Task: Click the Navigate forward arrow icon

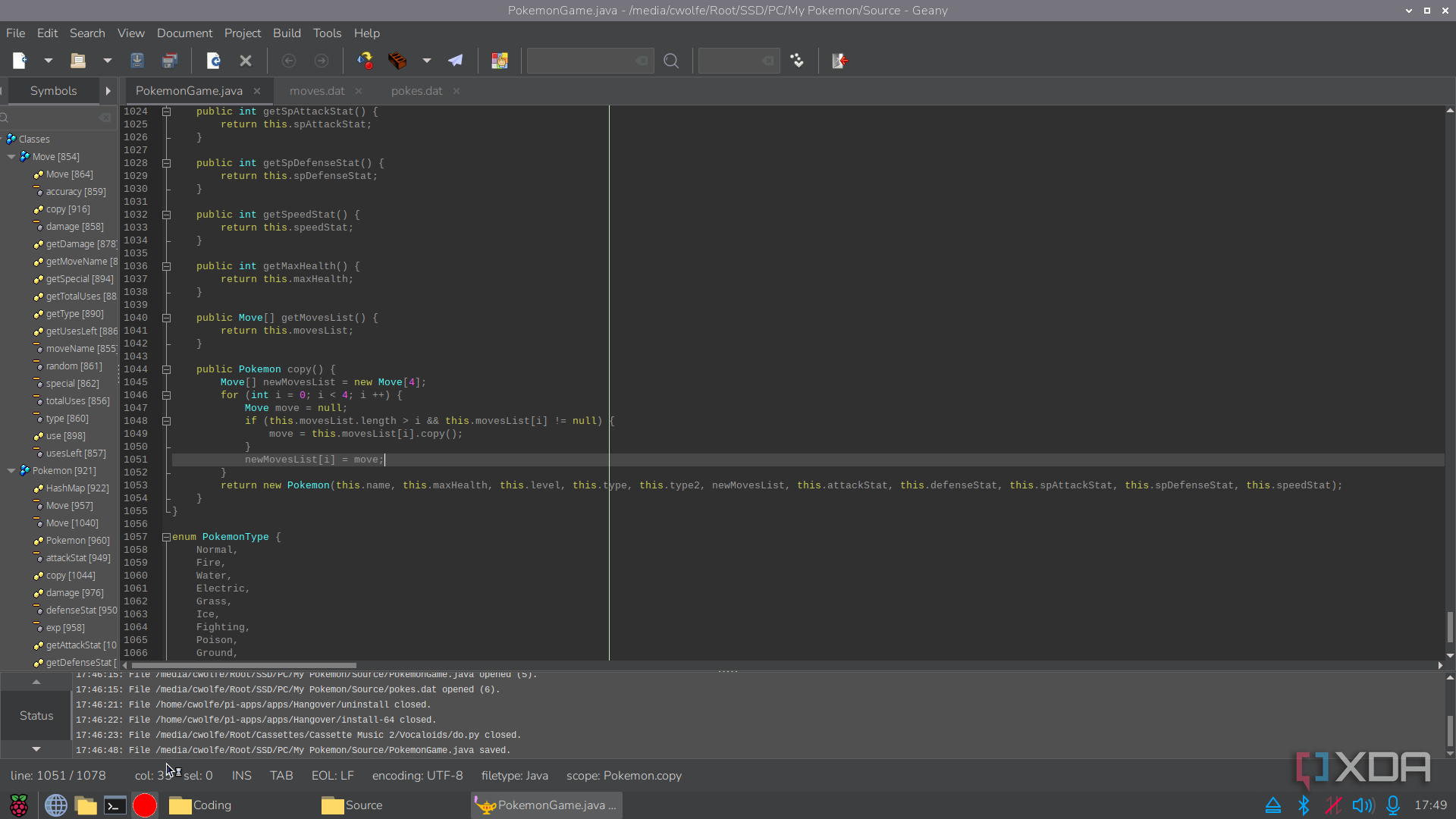Action: (x=322, y=61)
